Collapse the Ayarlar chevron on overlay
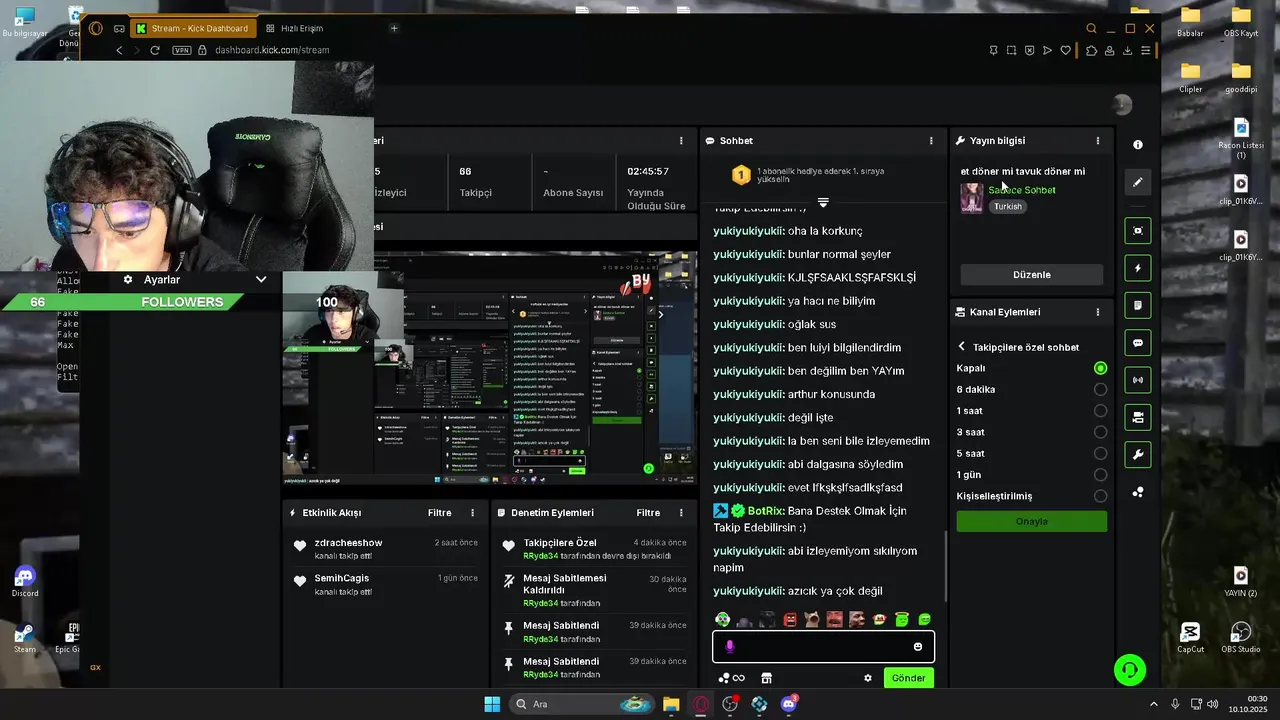 [261, 280]
